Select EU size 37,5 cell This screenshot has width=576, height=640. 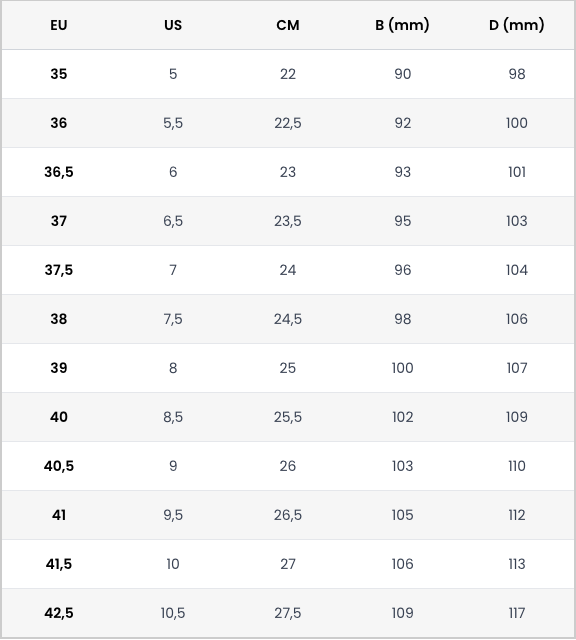click(59, 270)
